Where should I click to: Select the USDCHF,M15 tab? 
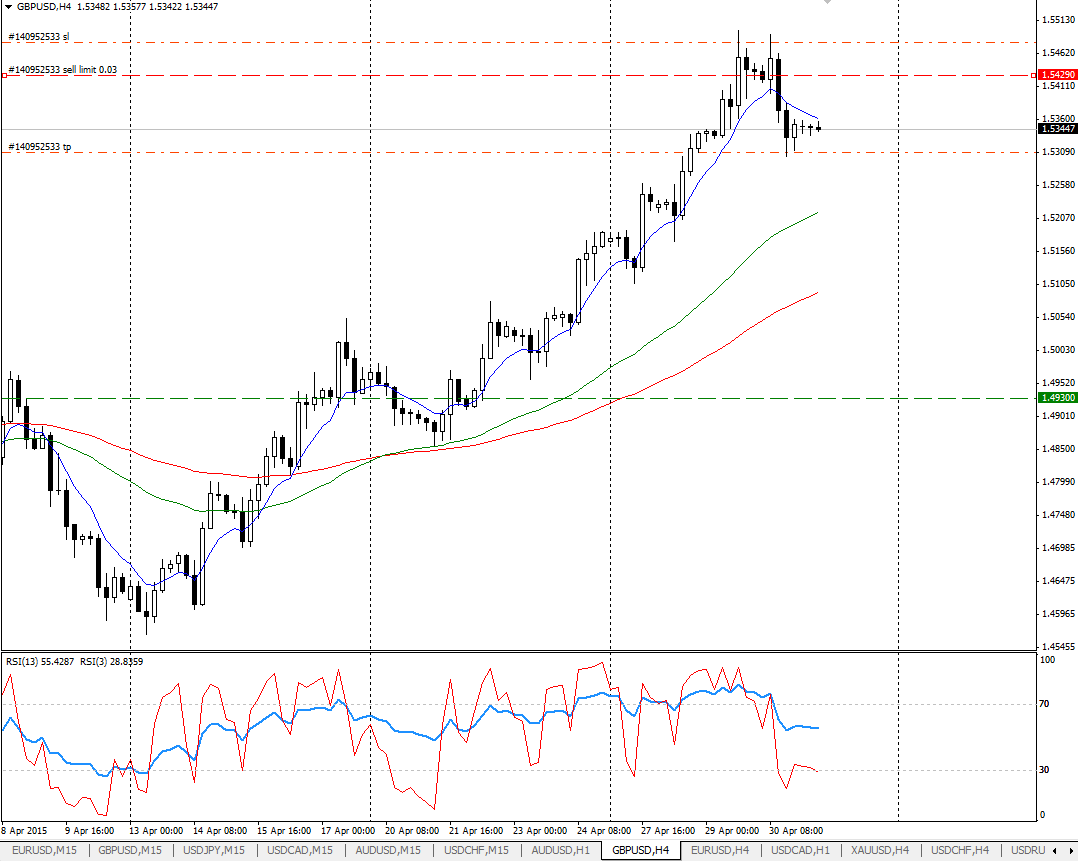pos(476,850)
